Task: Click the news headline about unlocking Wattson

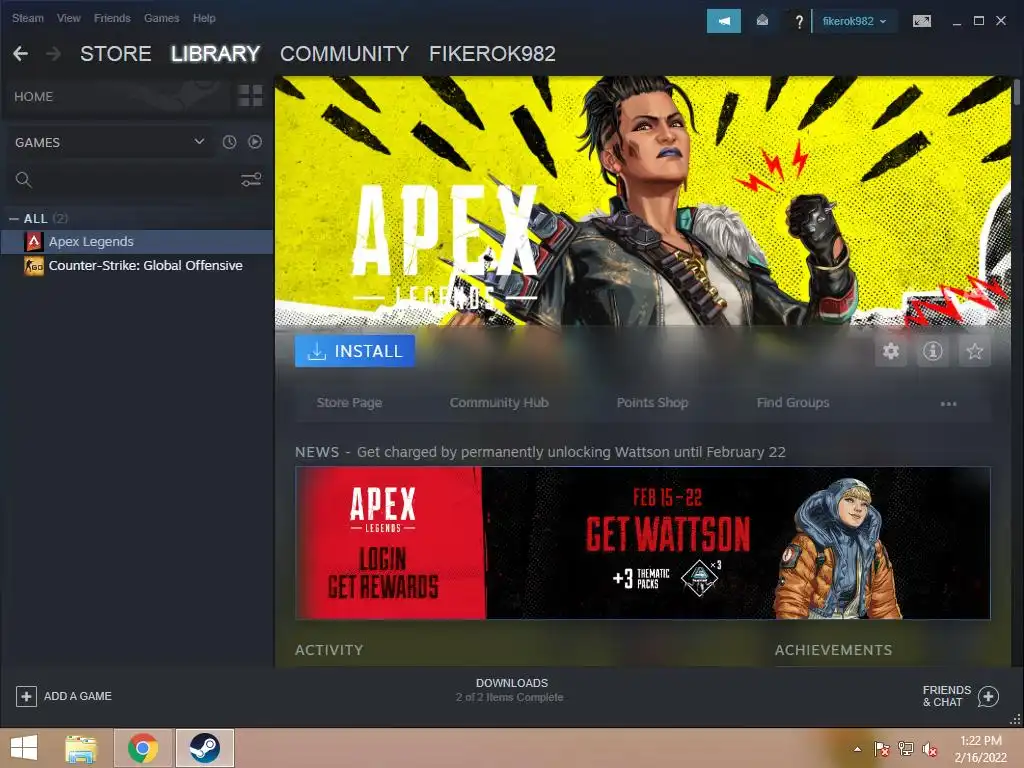Action: (x=571, y=452)
